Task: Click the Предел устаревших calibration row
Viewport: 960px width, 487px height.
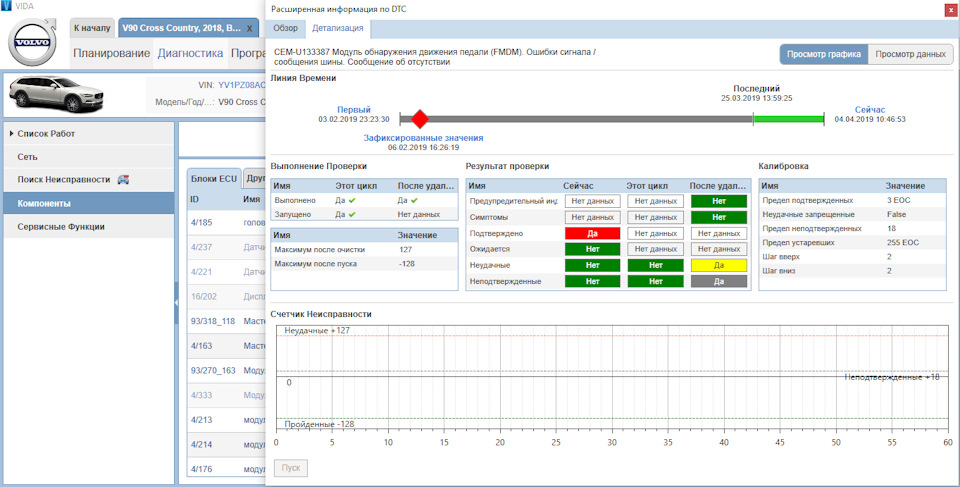Action: pos(852,243)
